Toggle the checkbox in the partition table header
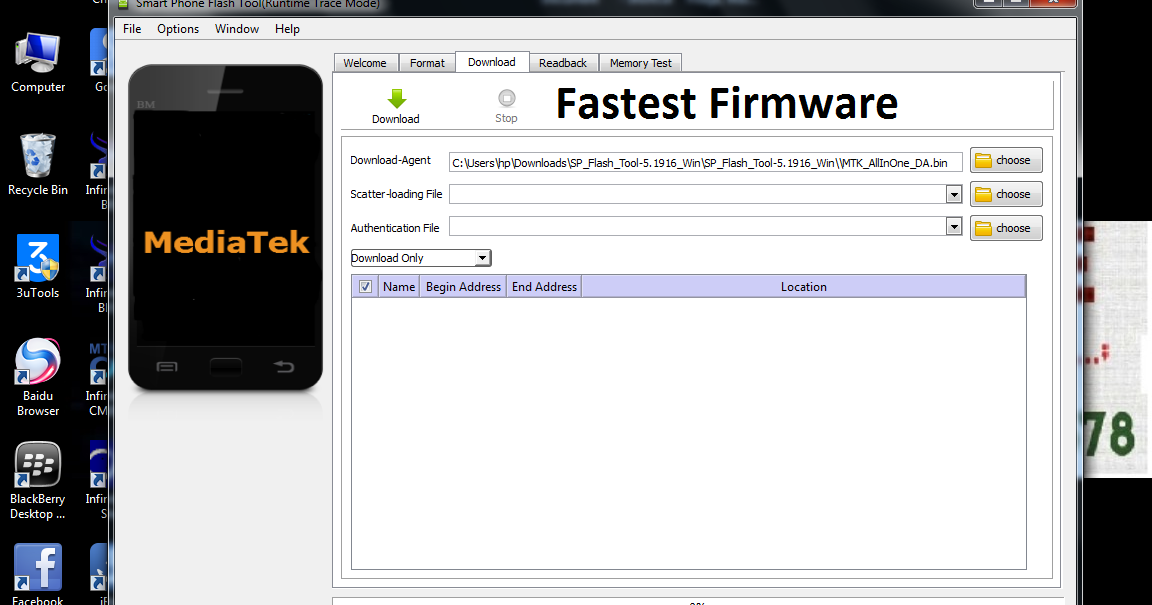Image resolution: width=1152 pixels, height=605 pixels. 365,286
